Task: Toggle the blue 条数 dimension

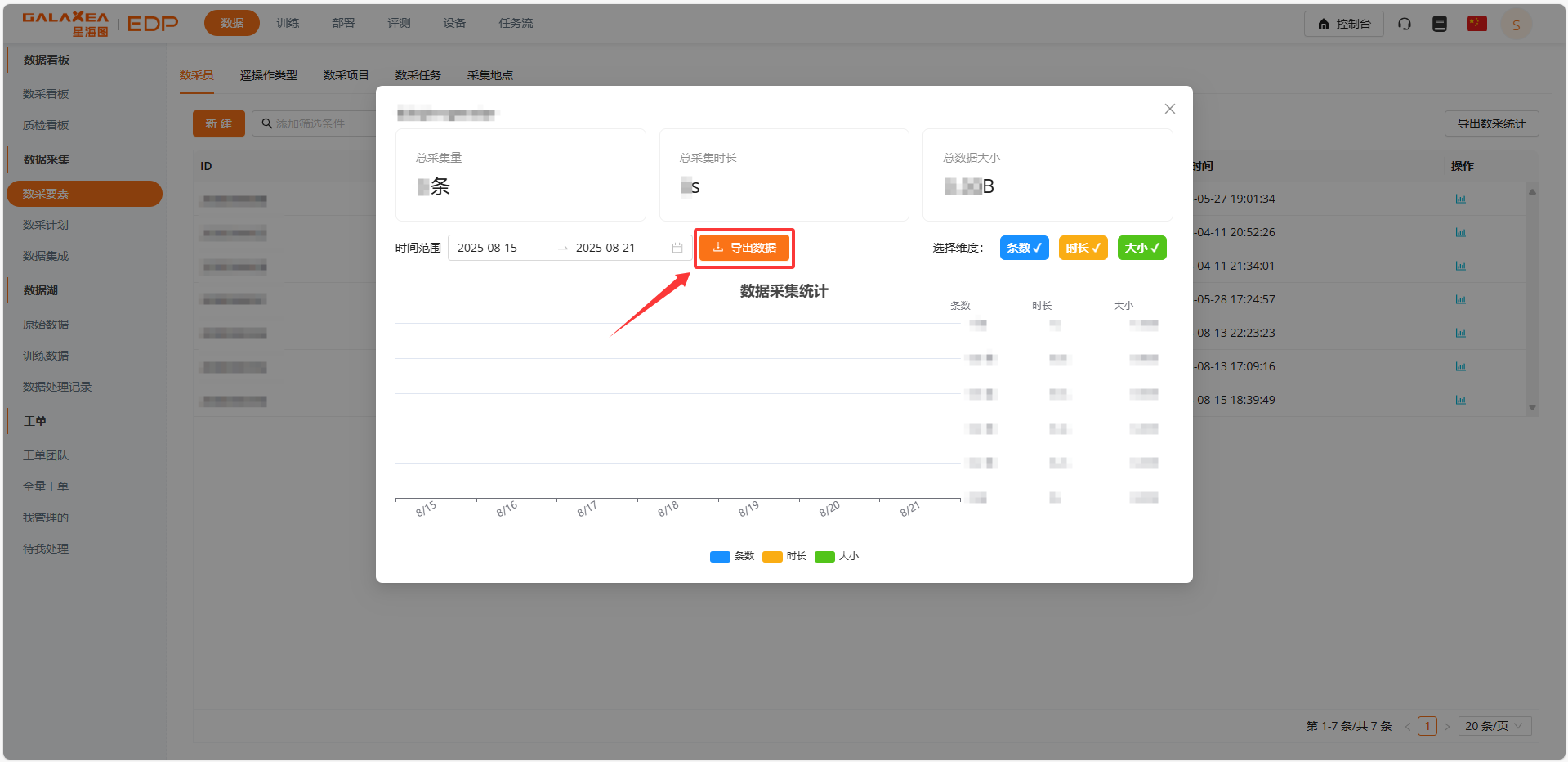Action: [x=1024, y=247]
